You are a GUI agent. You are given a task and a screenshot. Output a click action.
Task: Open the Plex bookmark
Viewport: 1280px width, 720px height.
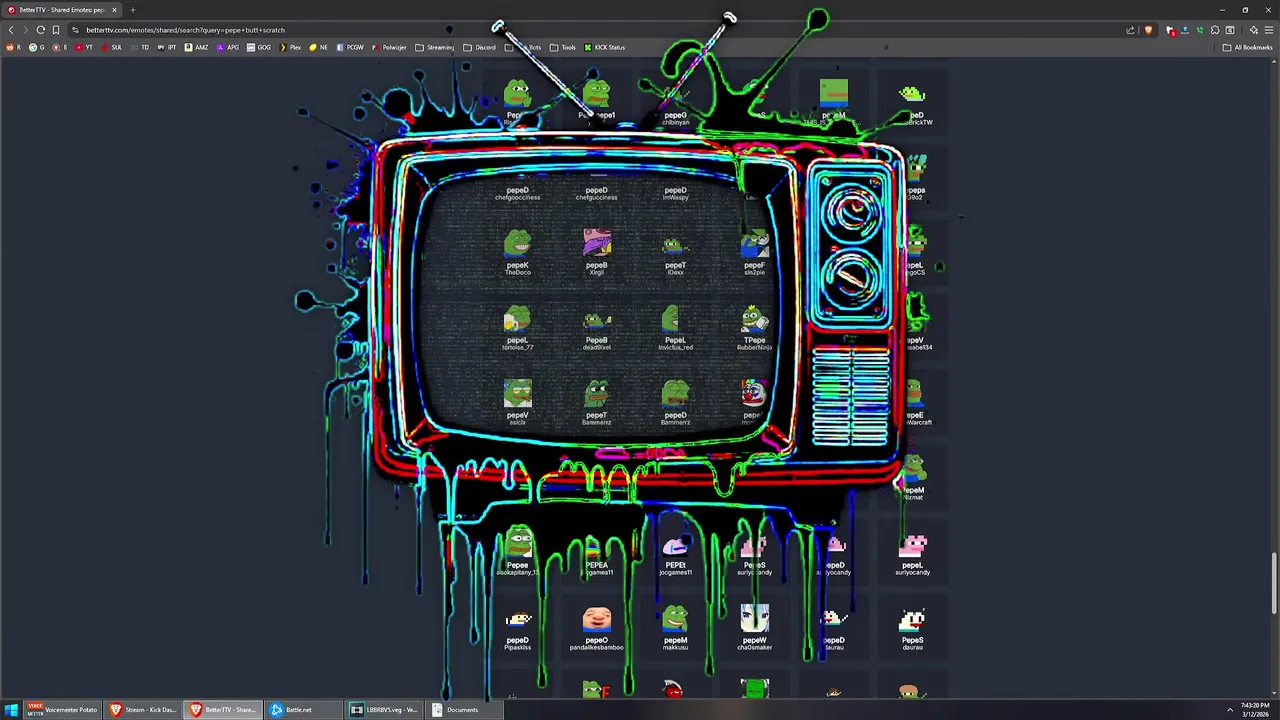(x=290, y=47)
